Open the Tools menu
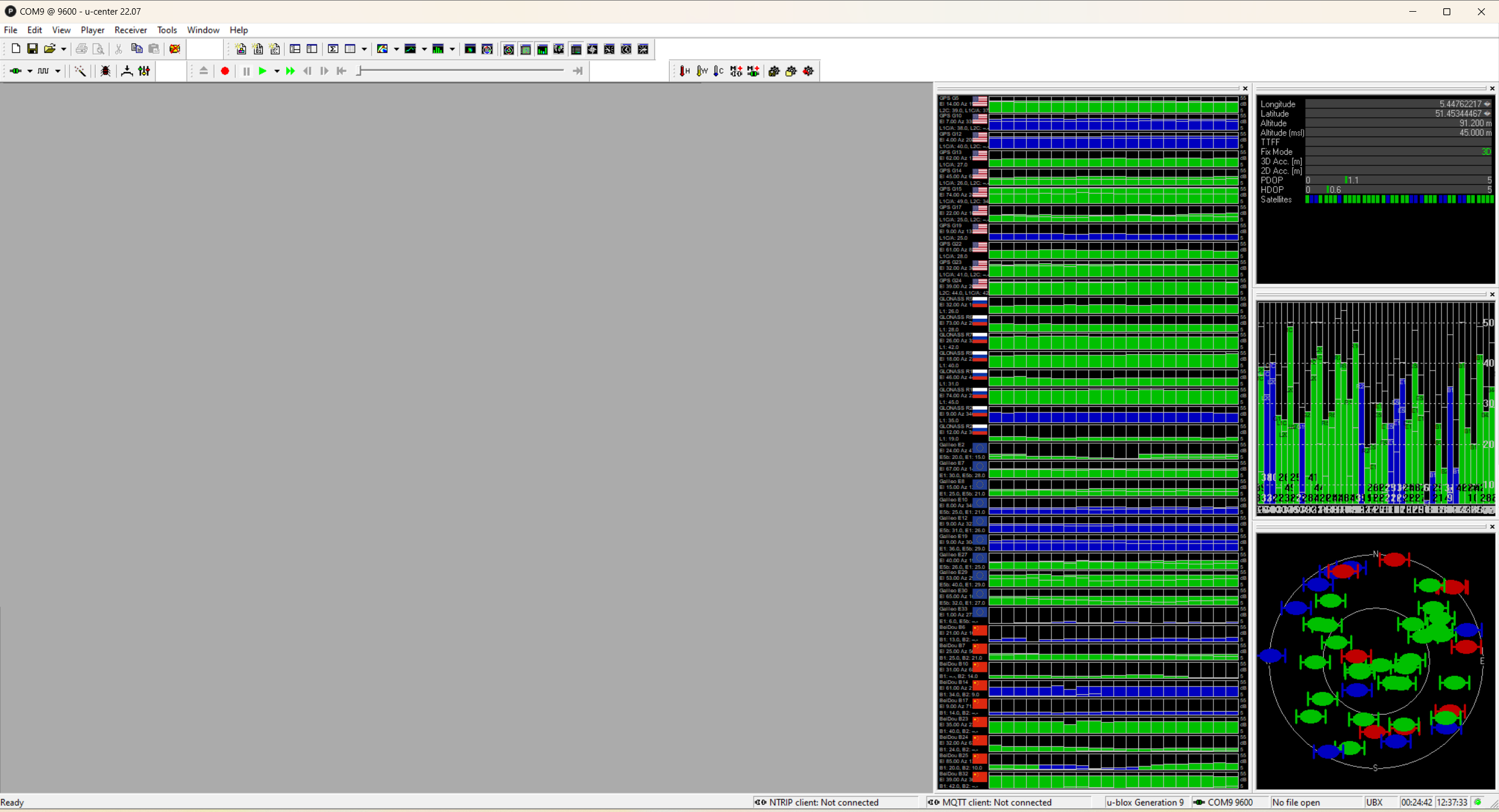 [x=167, y=30]
